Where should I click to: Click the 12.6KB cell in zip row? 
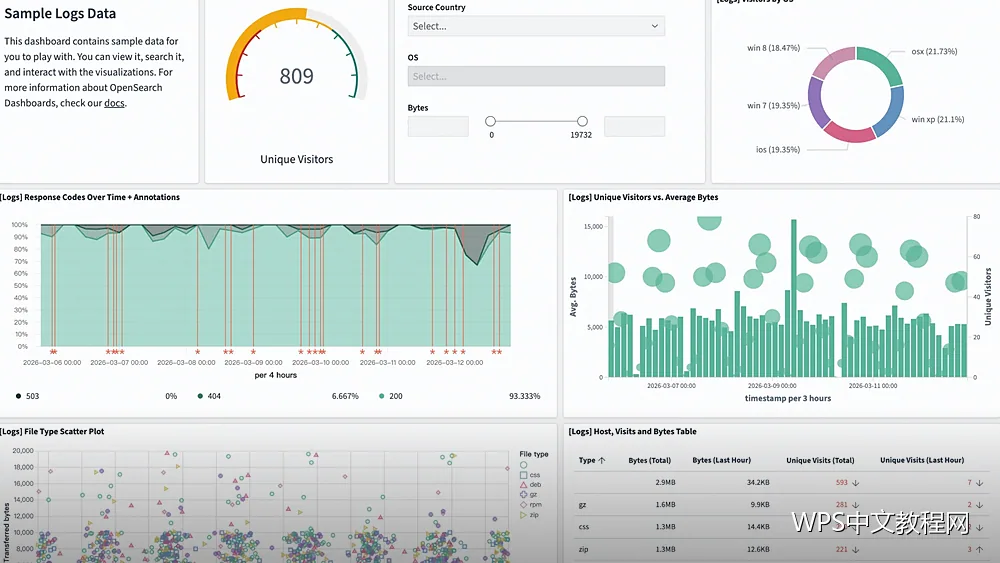pyautogui.click(x=758, y=550)
